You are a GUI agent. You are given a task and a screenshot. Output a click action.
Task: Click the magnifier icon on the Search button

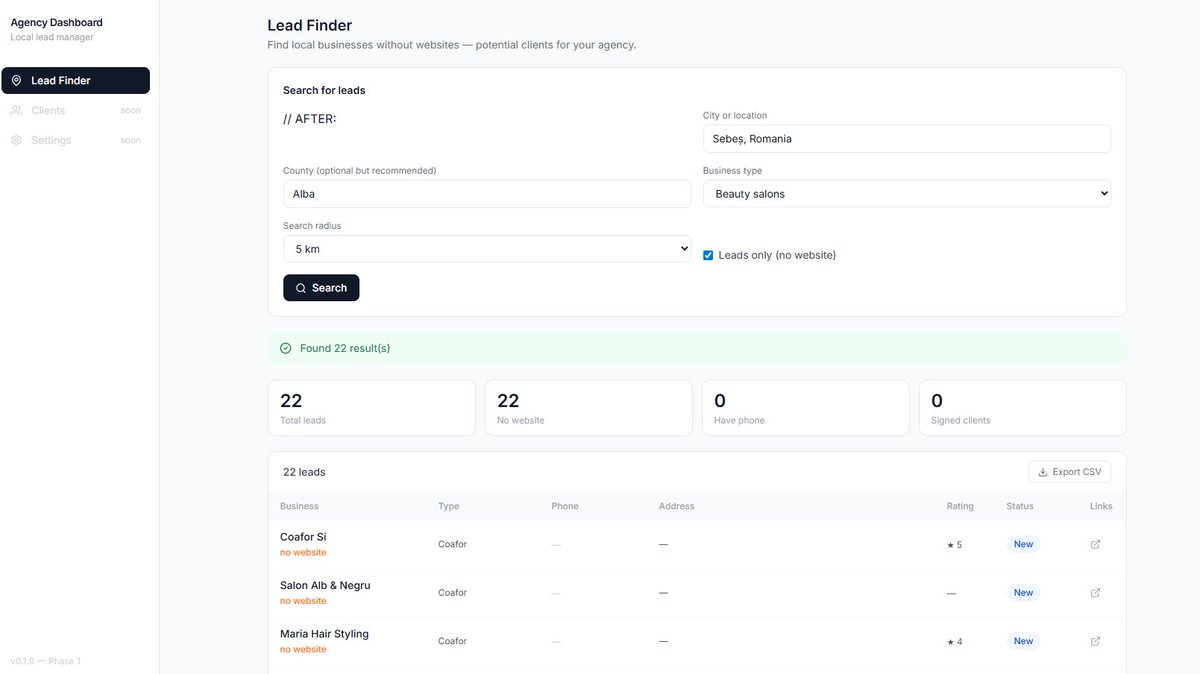click(x=301, y=288)
